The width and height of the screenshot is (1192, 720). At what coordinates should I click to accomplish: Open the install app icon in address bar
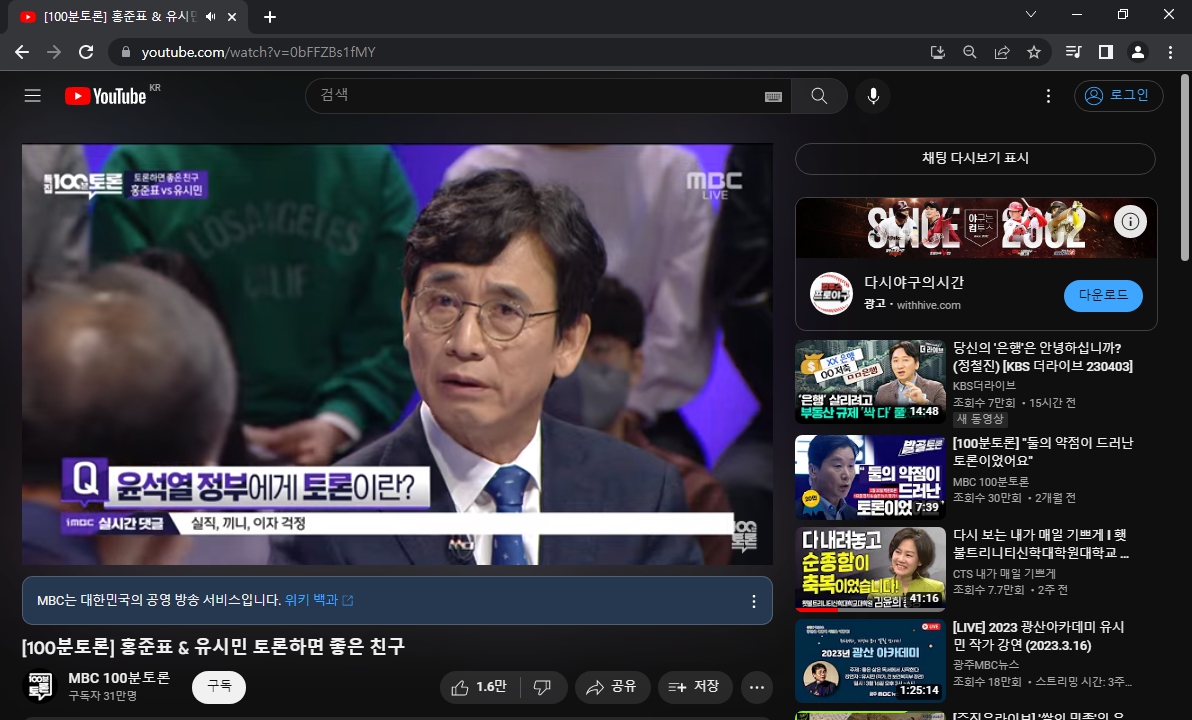point(937,52)
